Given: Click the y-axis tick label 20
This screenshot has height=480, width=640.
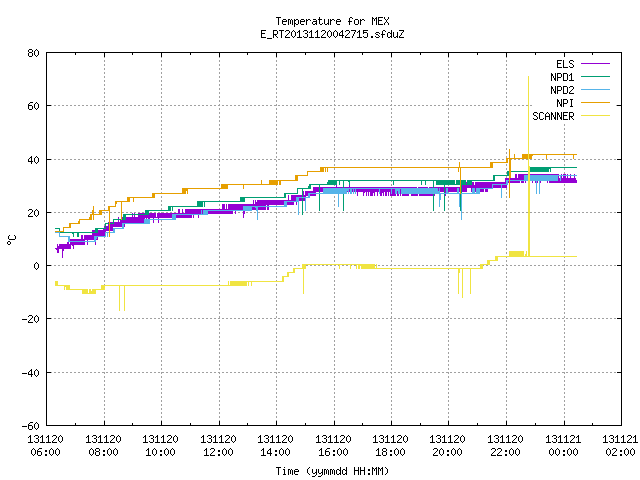Looking at the screenshot, I should tap(33, 213).
